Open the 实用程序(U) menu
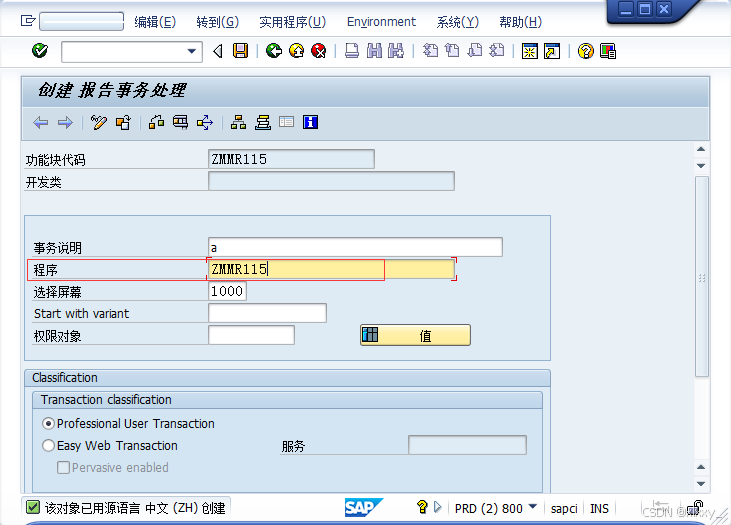The image size is (731, 525). (292, 22)
